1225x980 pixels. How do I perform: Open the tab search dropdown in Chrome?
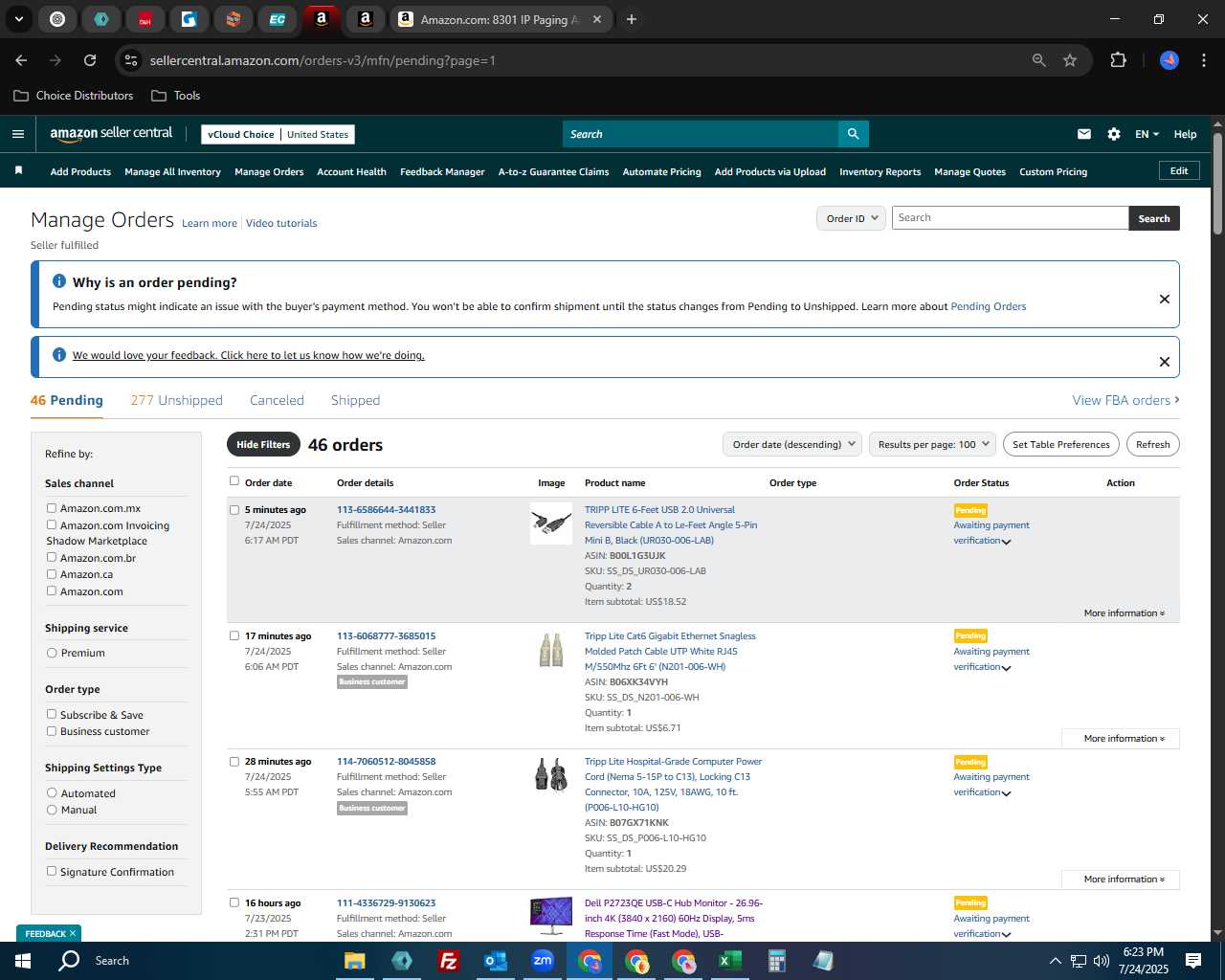coord(19,19)
